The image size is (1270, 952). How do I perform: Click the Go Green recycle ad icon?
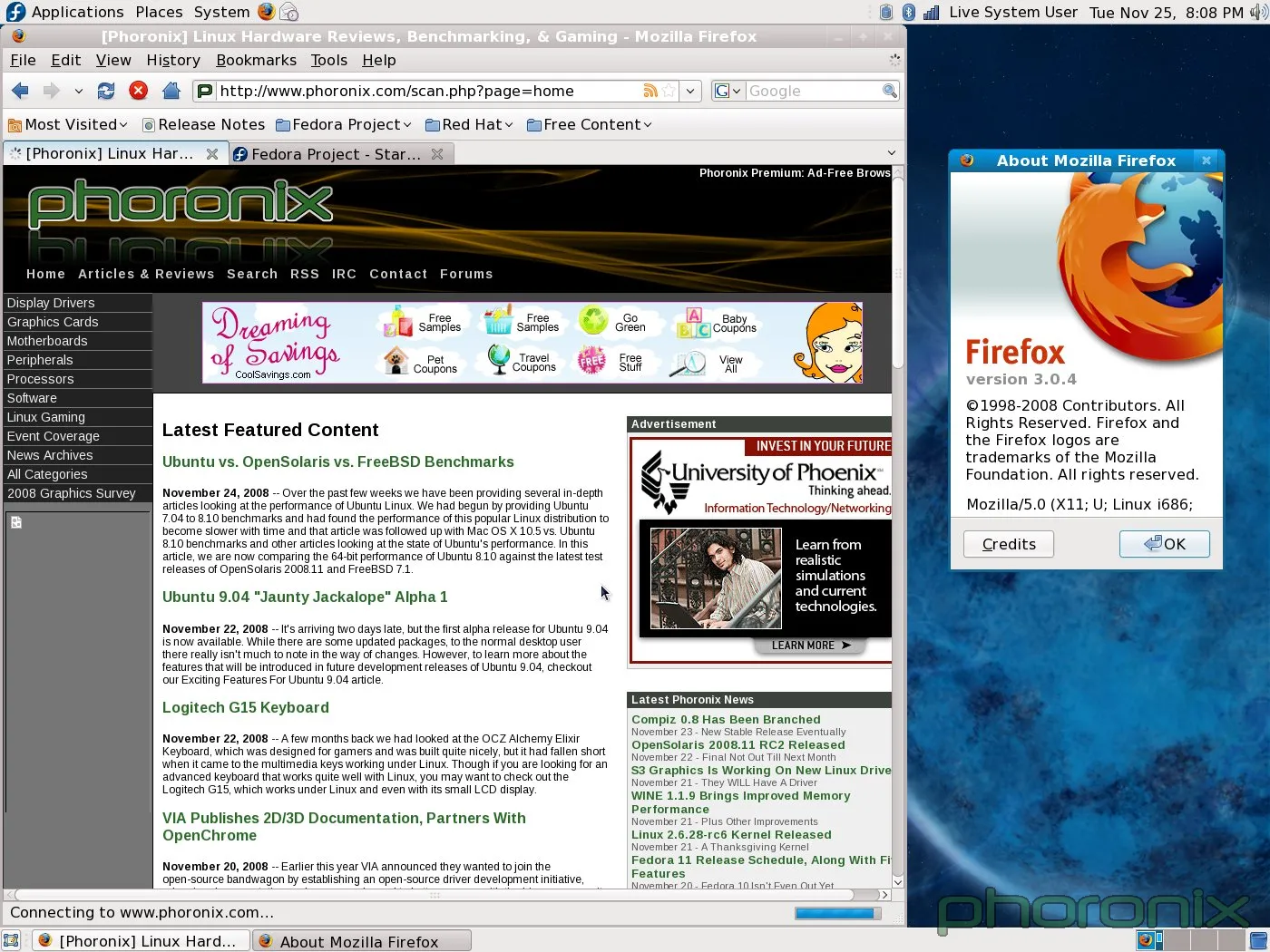pyautogui.click(x=593, y=320)
